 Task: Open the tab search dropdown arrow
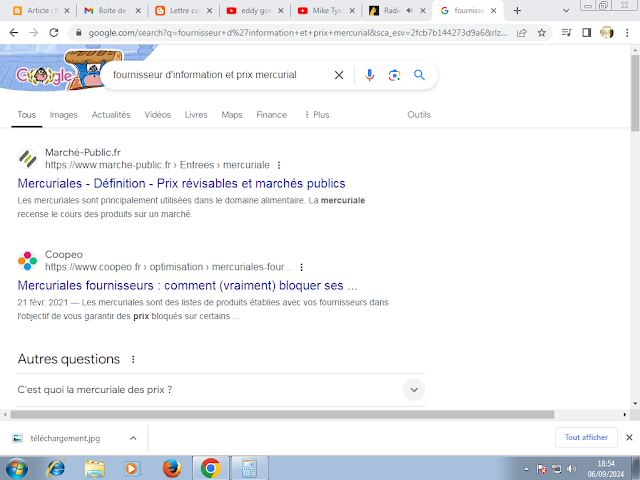click(566, 11)
